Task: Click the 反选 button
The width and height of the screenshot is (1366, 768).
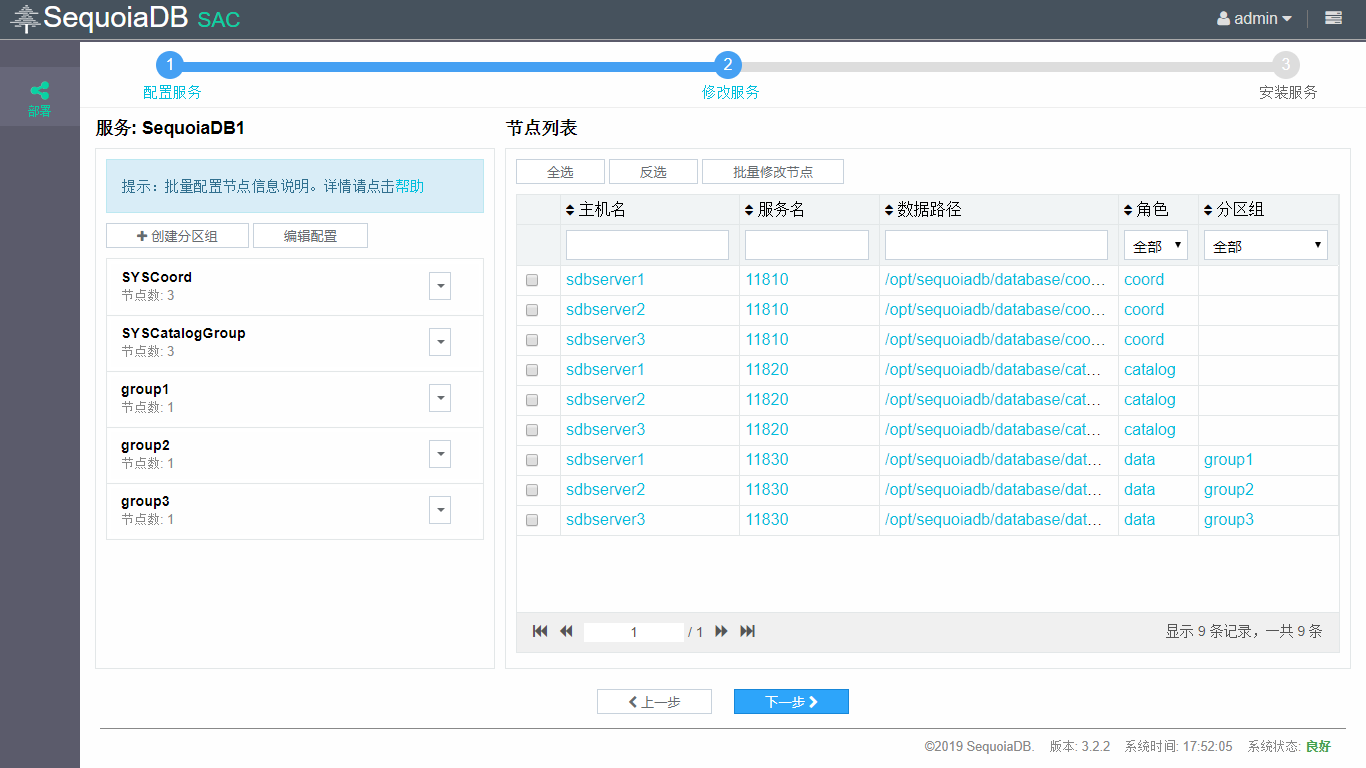Action: pyautogui.click(x=653, y=172)
